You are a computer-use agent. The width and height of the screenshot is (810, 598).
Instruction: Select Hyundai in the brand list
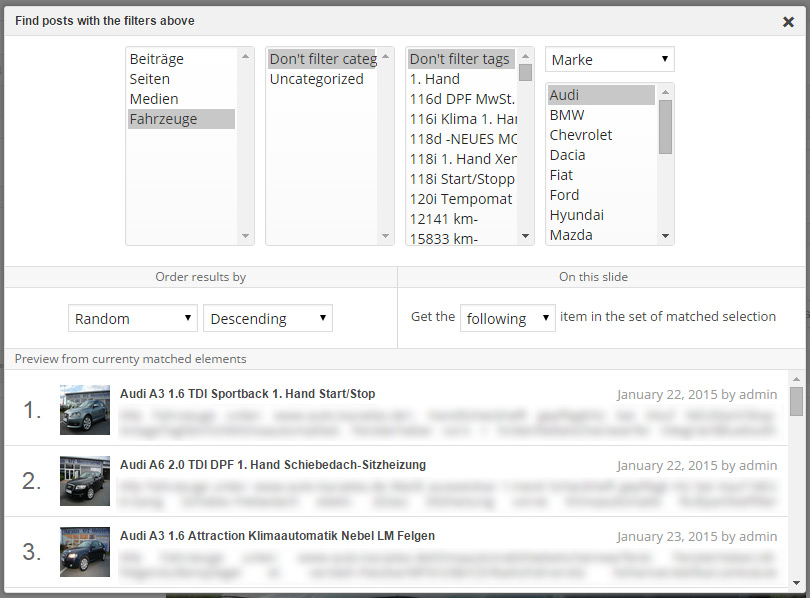(x=601, y=215)
